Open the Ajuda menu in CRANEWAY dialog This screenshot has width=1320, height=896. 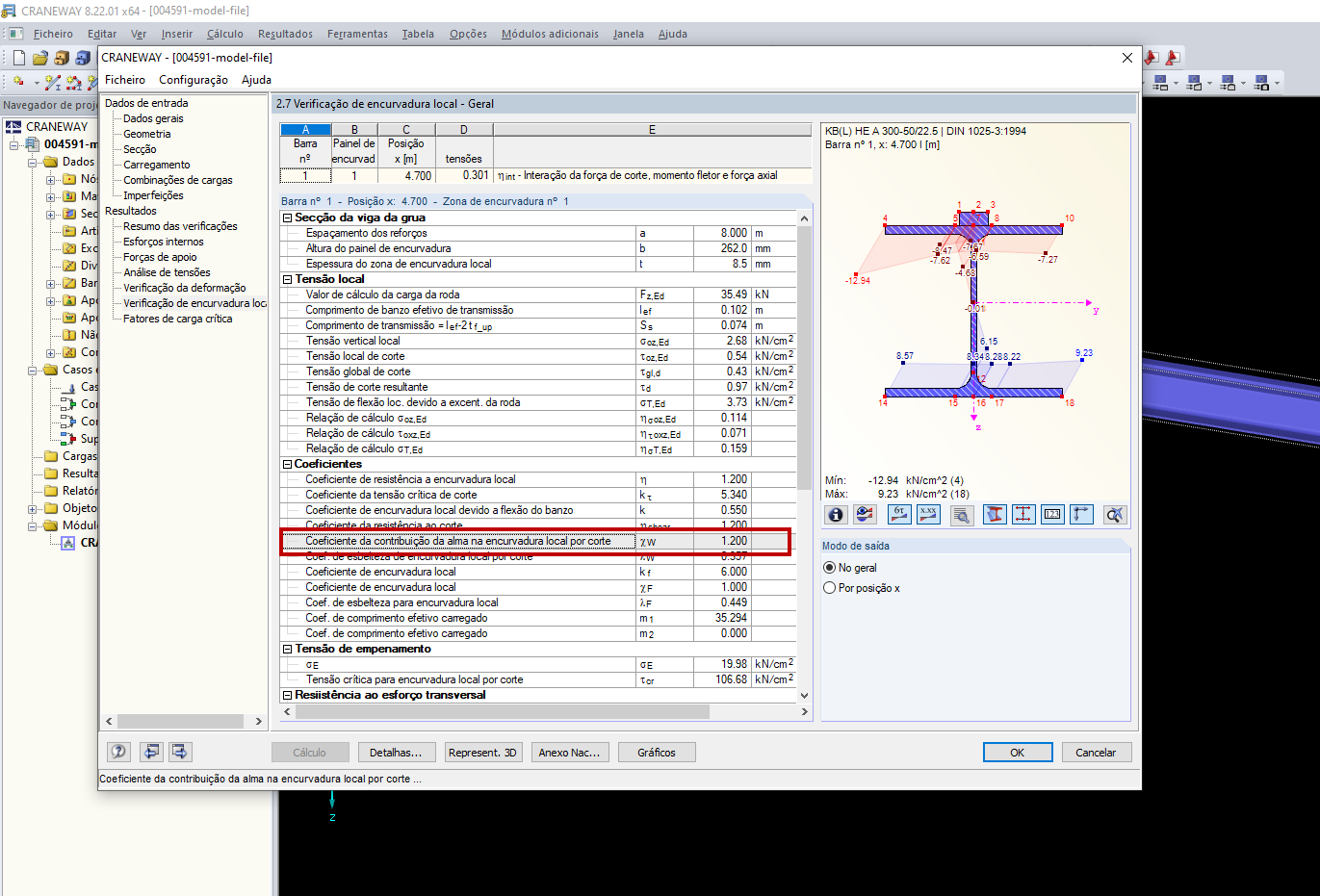point(256,80)
